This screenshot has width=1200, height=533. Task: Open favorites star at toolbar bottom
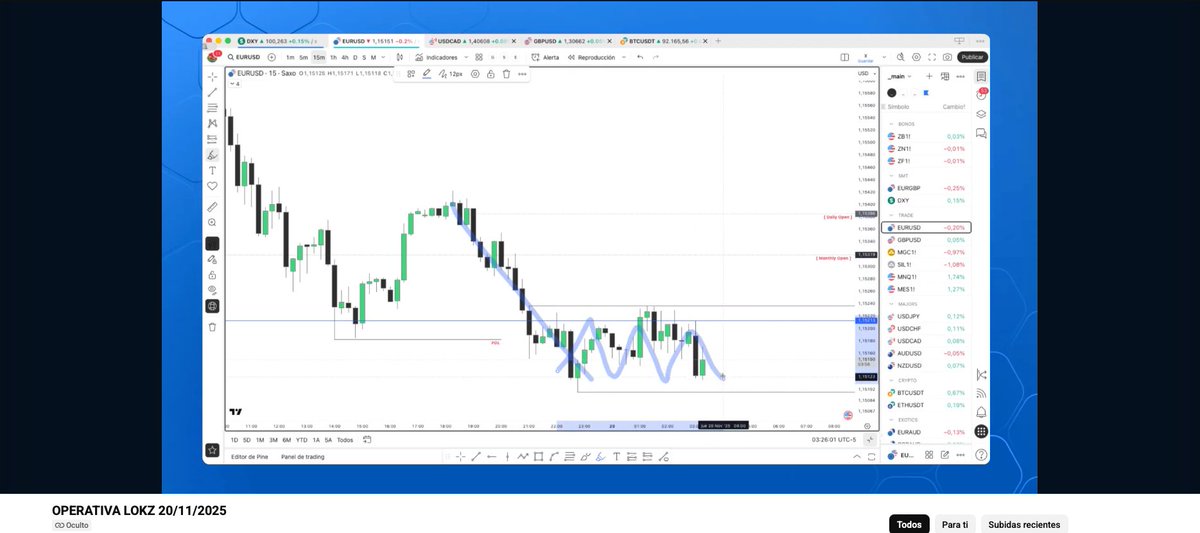[x=211, y=451]
